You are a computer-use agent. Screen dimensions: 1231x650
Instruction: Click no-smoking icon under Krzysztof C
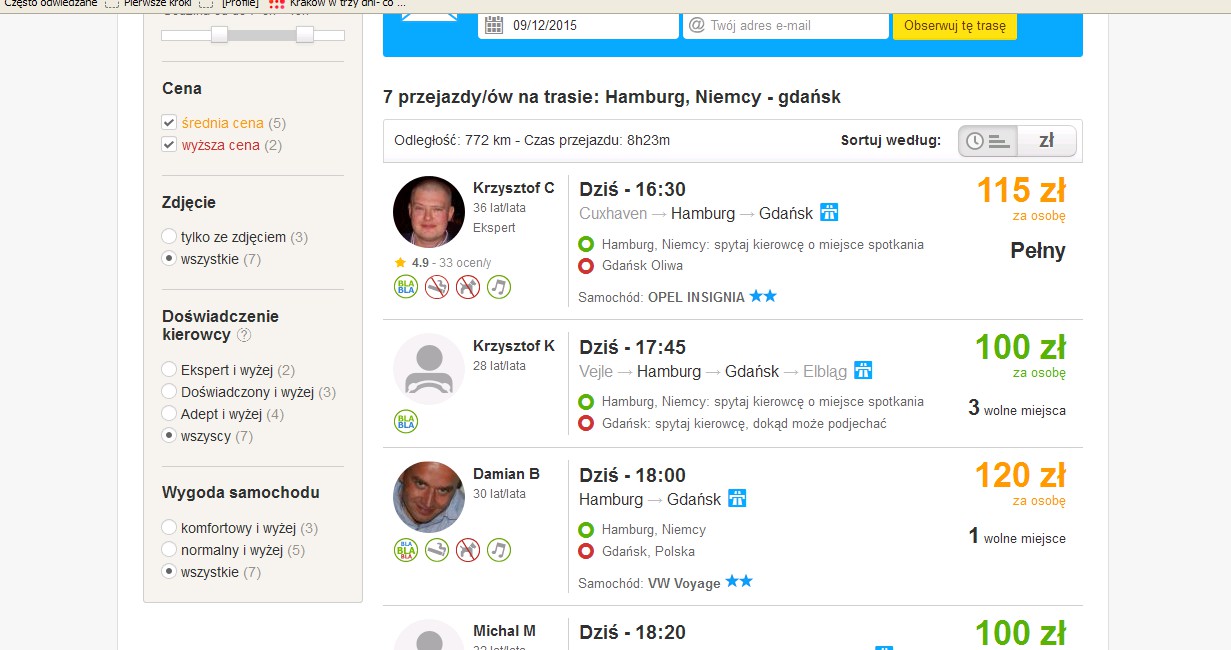436,288
